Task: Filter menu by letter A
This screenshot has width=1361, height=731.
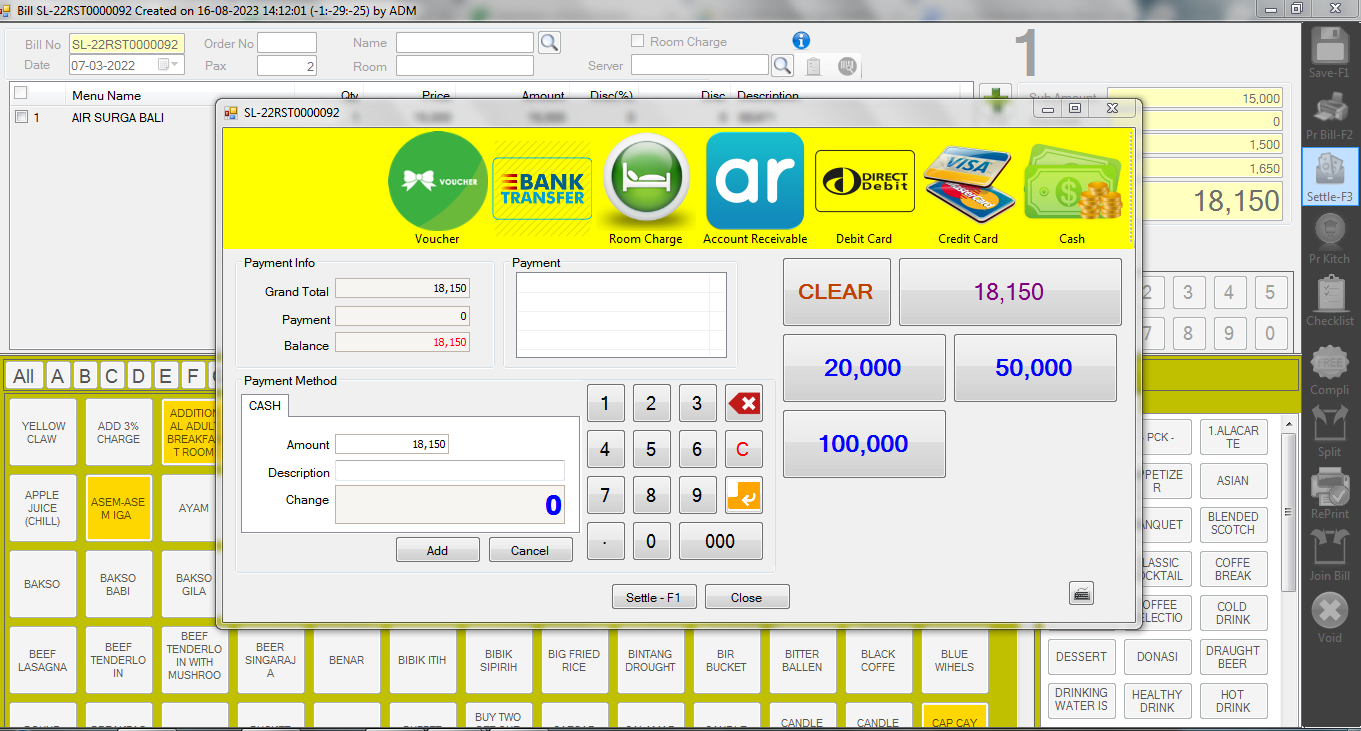Action: click(58, 376)
